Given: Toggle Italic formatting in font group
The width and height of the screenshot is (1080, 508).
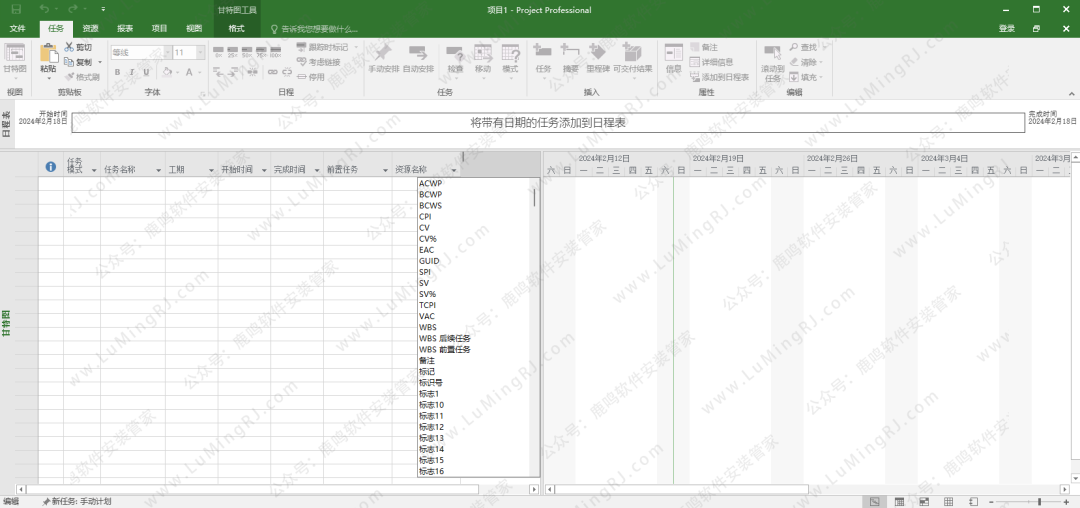Looking at the screenshot, I should point(132,72).
